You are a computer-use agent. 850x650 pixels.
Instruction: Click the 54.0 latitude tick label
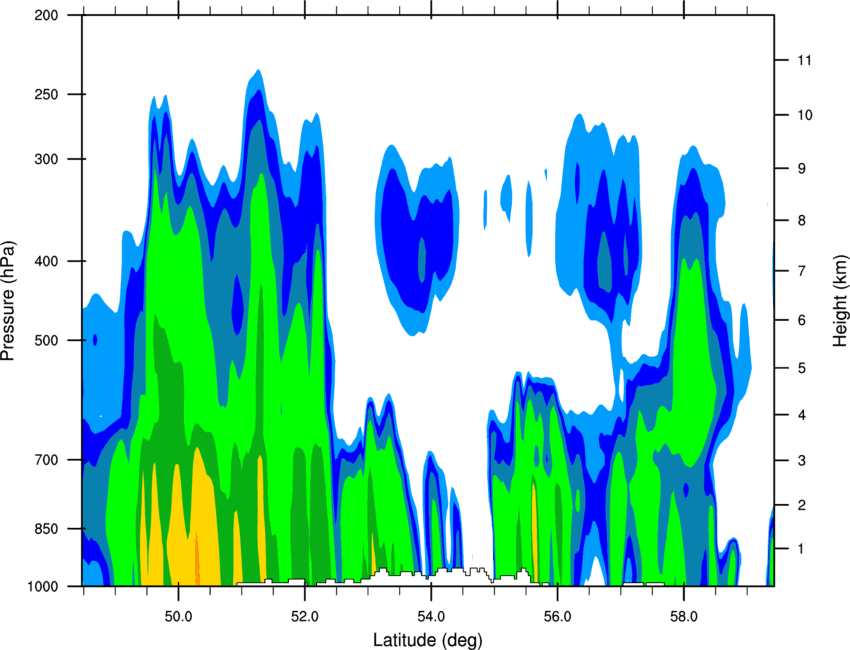click(431, 617)
